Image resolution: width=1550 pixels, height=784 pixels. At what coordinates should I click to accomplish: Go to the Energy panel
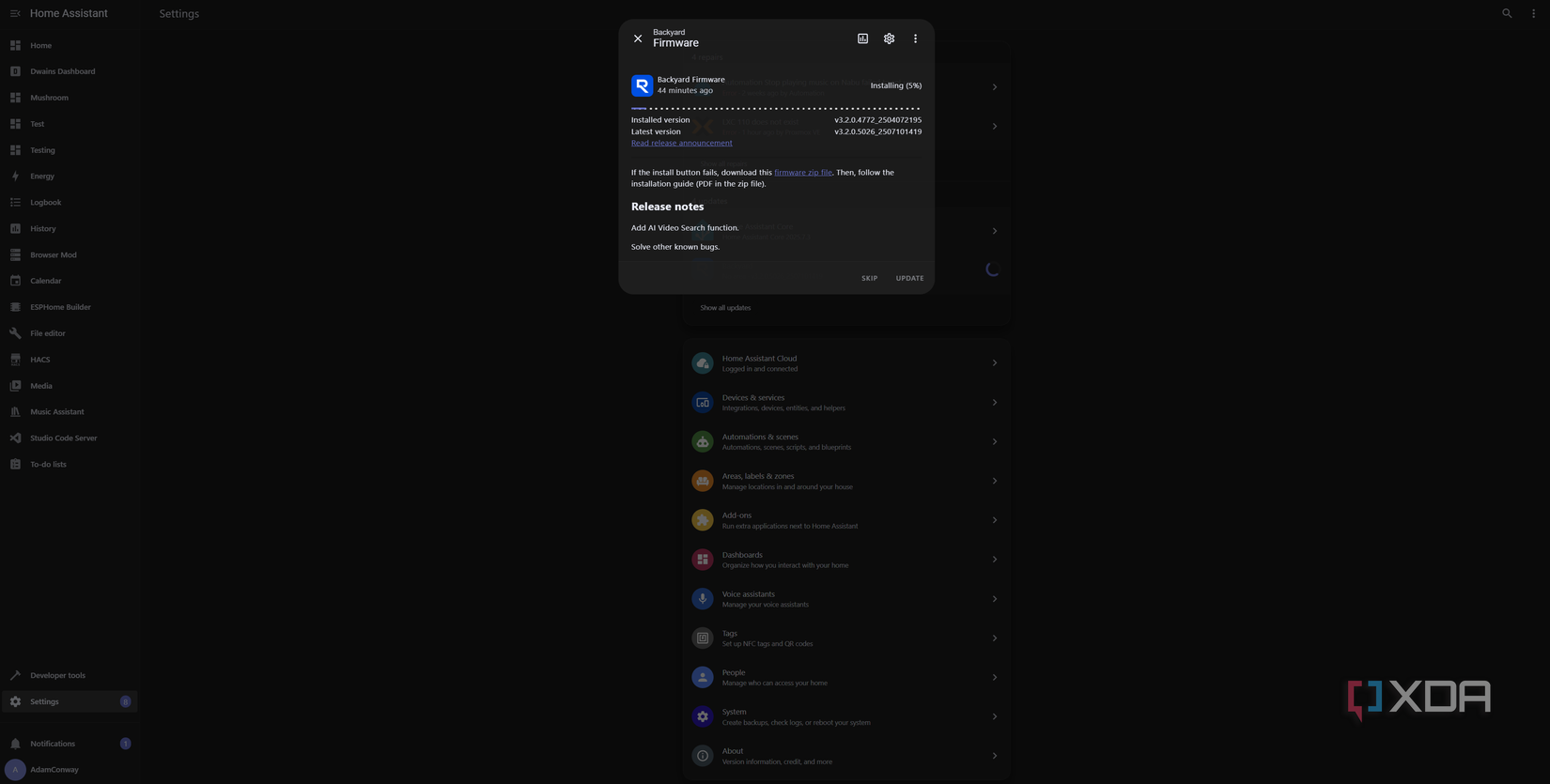click(69, 177)
